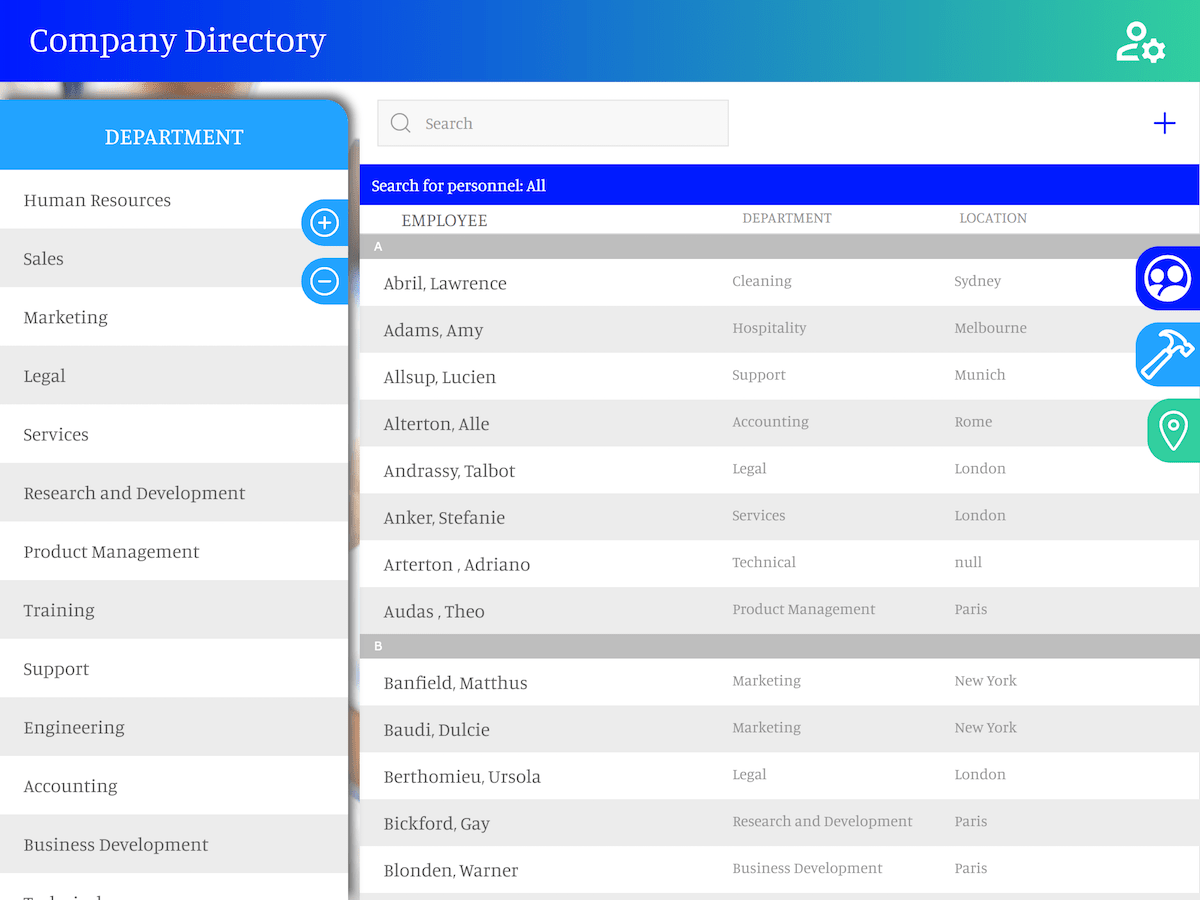
Task: Click the circled minus remove department button
Action: point(324,281)
